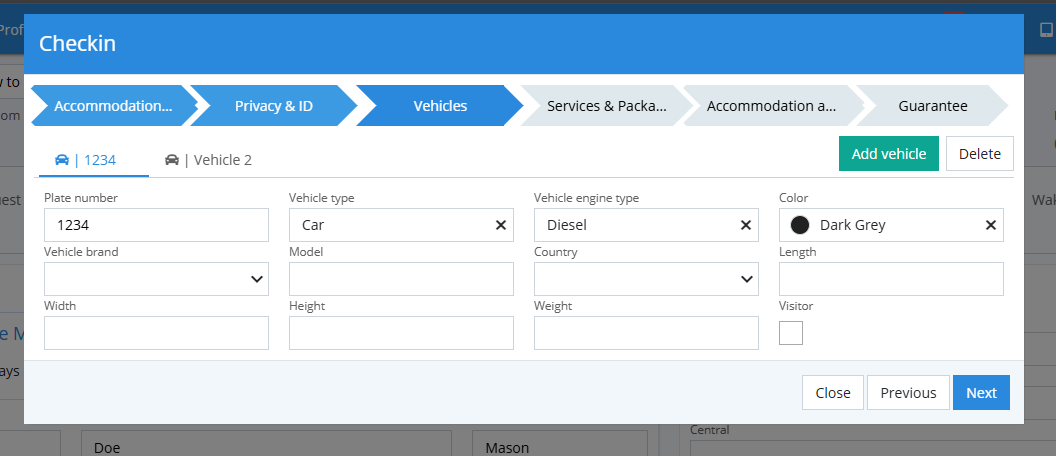Switch to the Vehicle 2 tab
The height and width of the screenshot is (456, 1056).
coord(208,160)
